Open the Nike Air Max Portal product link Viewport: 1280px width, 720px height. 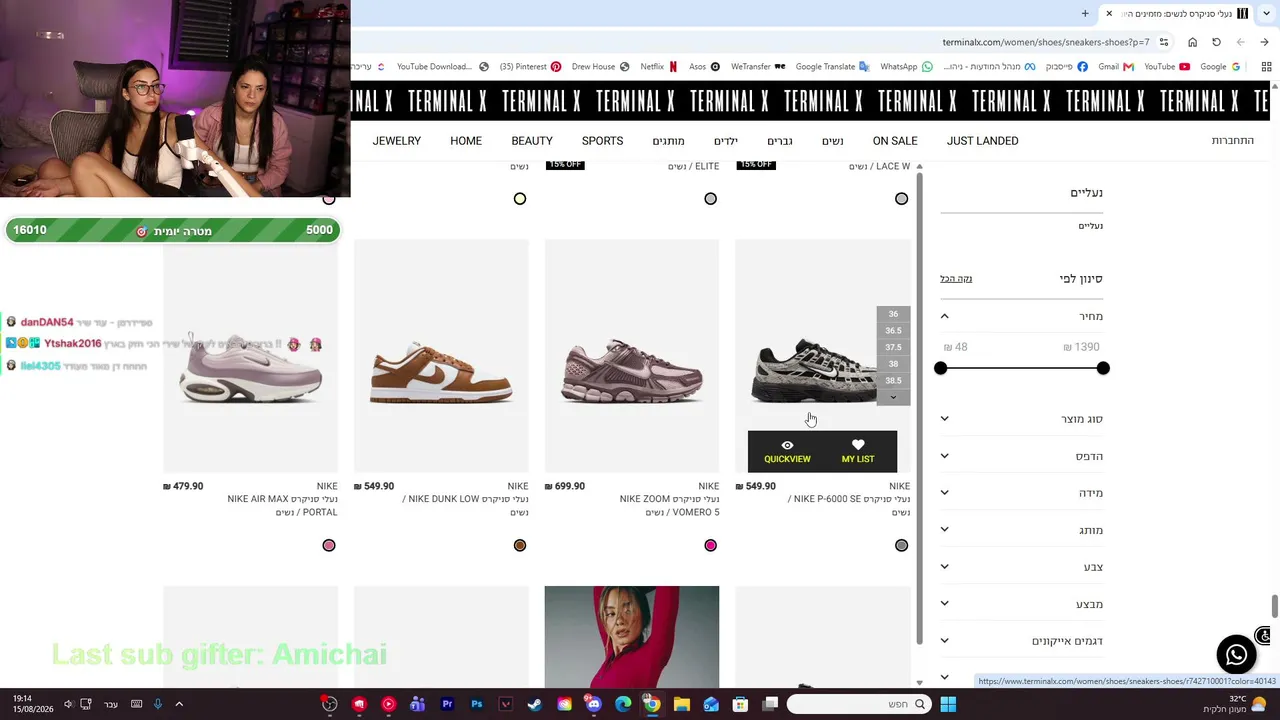(282, 505)
